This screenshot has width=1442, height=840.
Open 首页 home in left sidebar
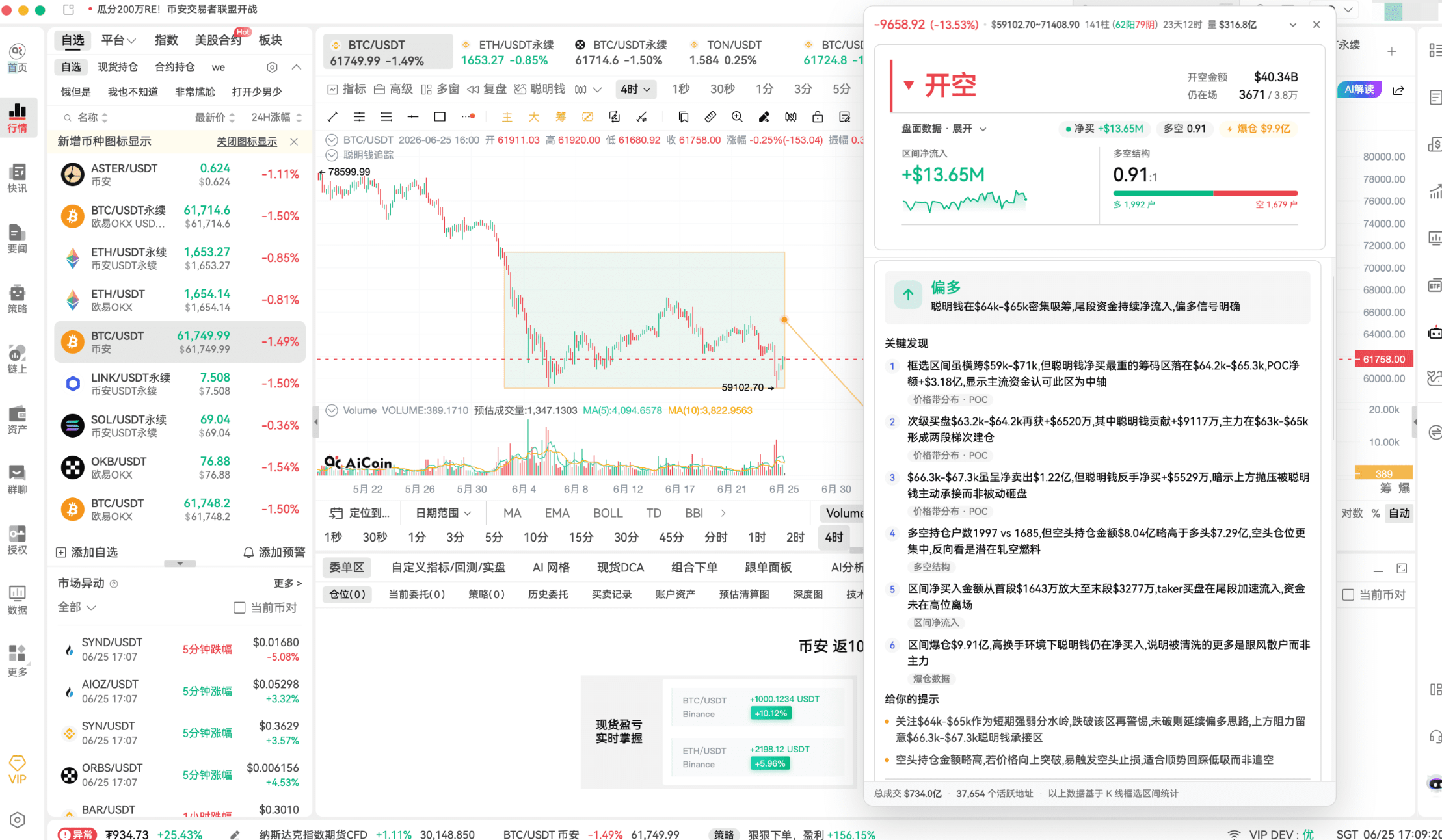18,57
